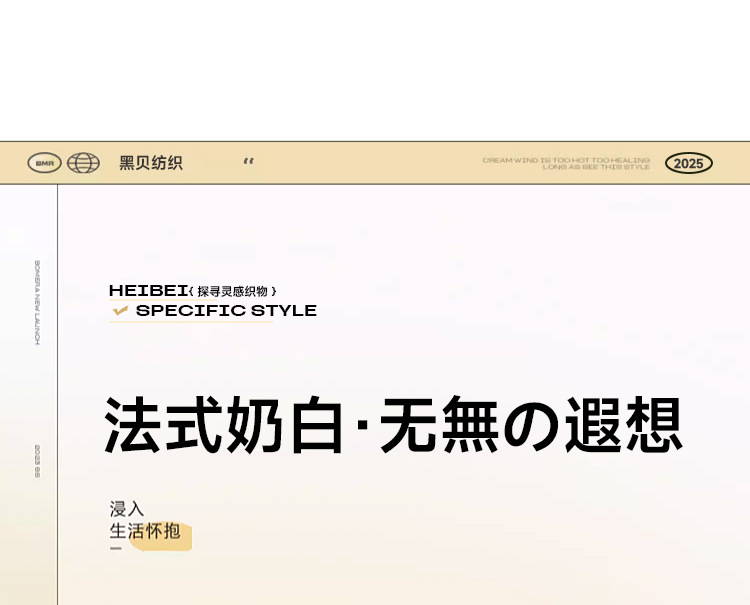Click the gold checkmark icon

[120, 311]
